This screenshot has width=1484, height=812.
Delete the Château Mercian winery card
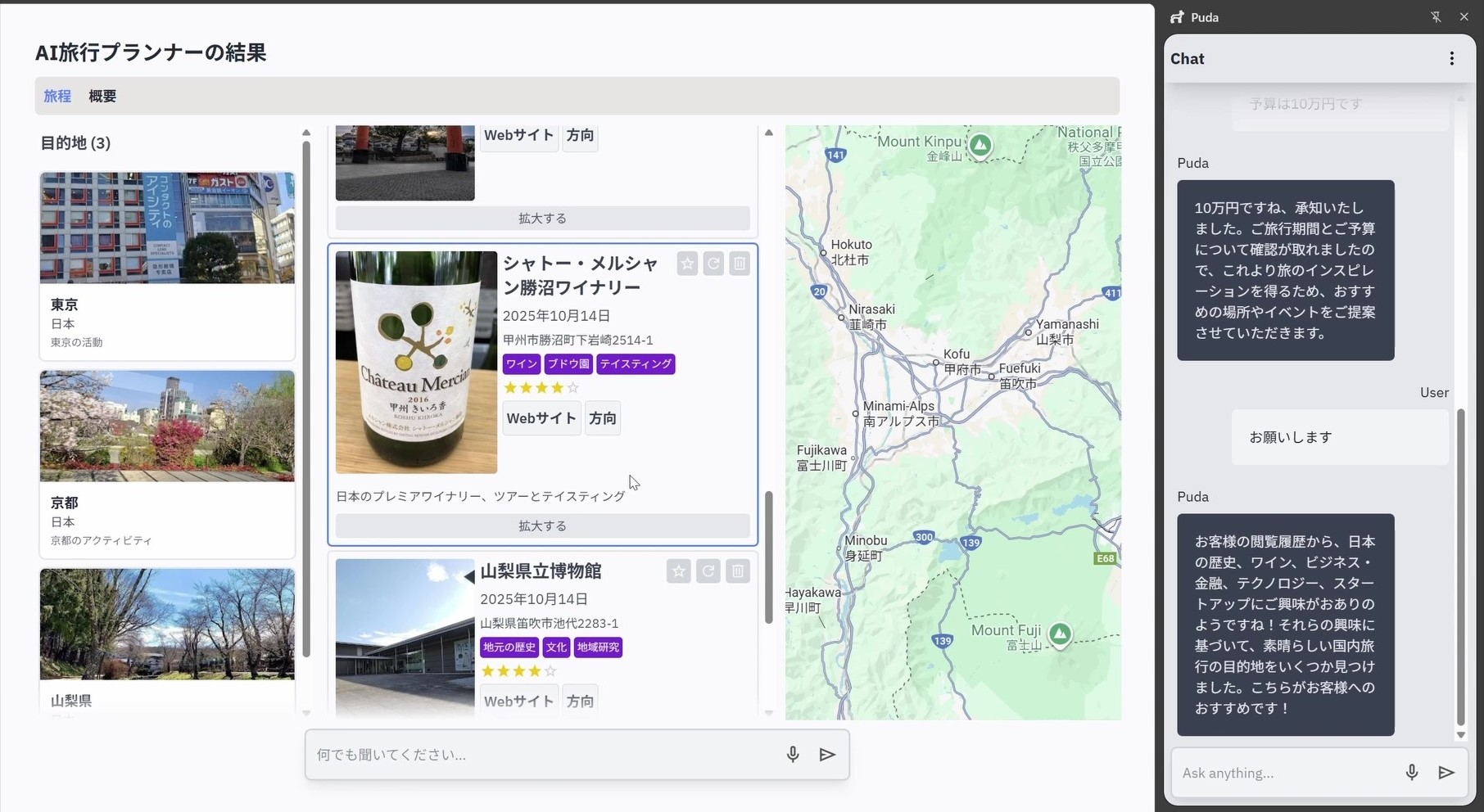pyautogui.click(x=740, y=264)
